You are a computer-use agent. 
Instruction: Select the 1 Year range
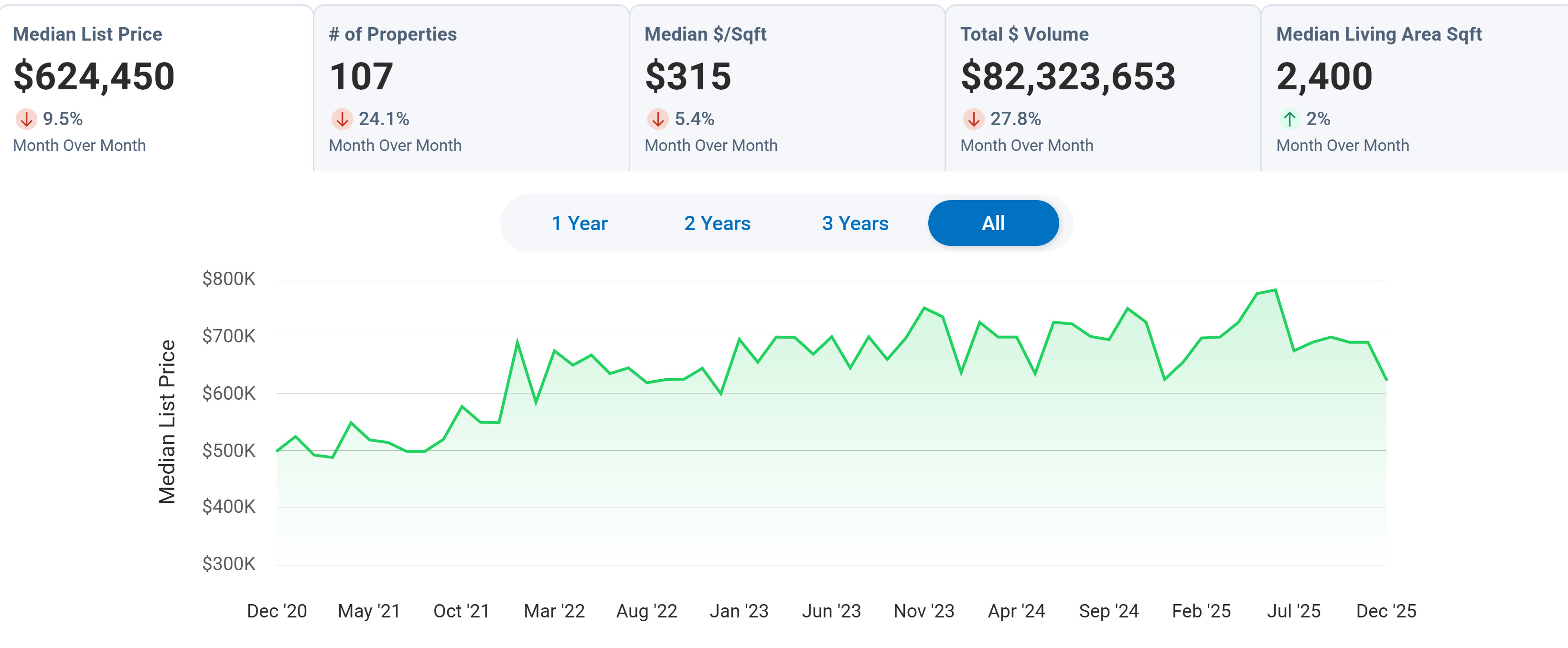coord(579,223)
